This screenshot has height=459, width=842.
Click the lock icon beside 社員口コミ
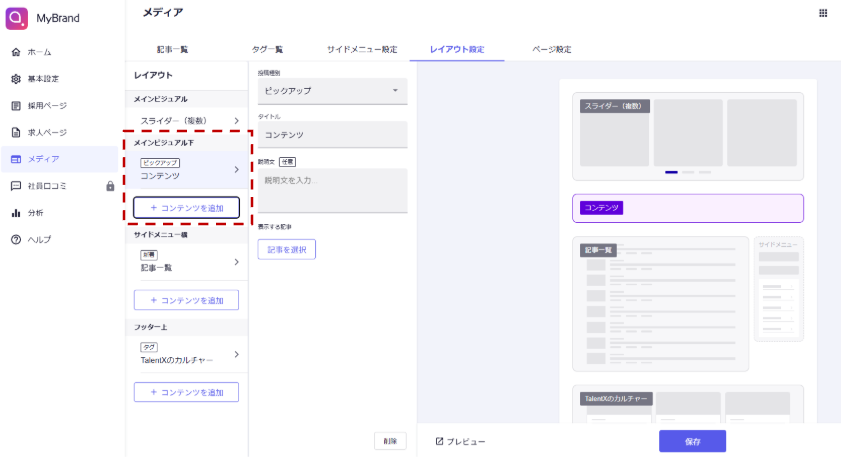pos(110,186)
